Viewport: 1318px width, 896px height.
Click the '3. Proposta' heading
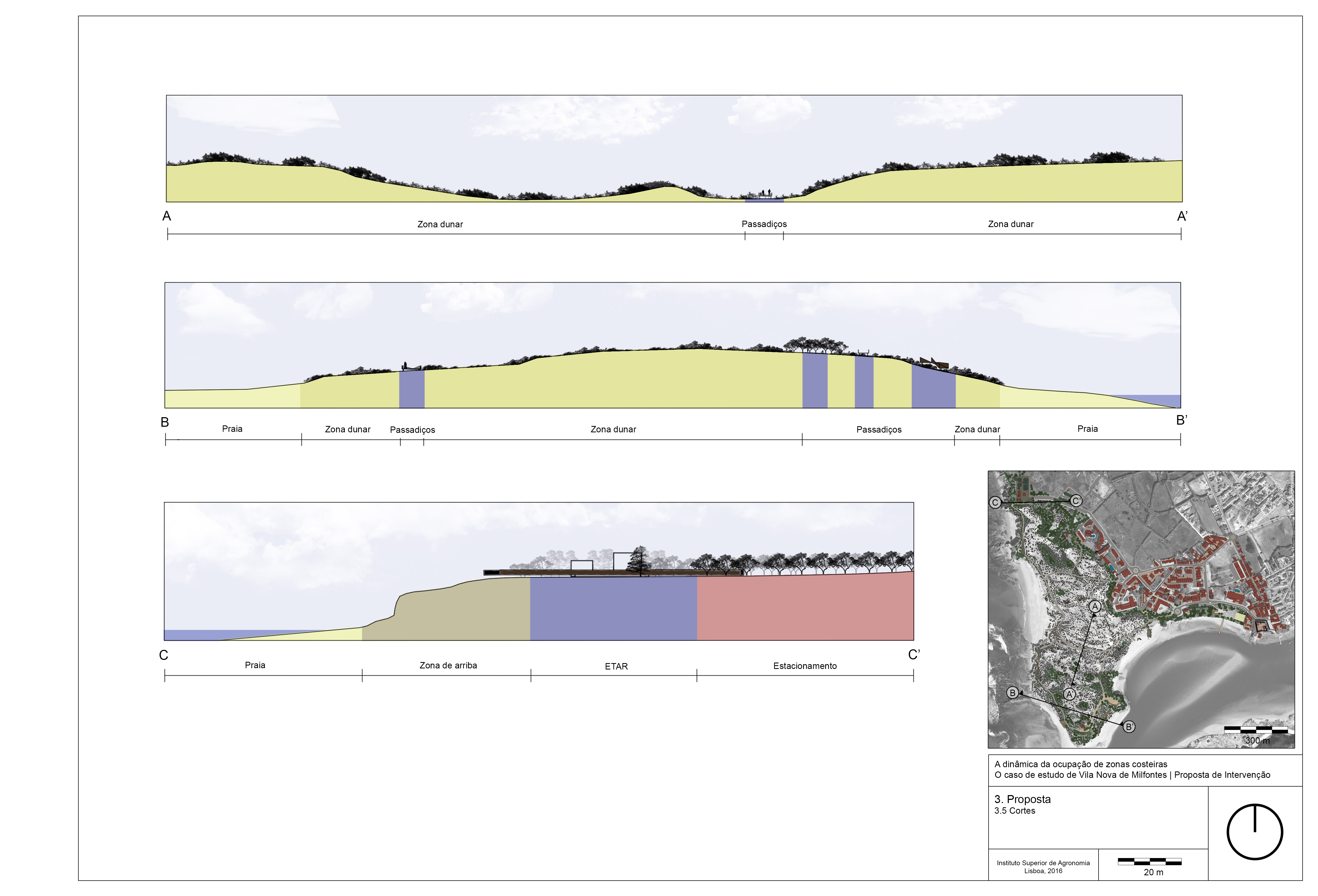(1022, 799)
